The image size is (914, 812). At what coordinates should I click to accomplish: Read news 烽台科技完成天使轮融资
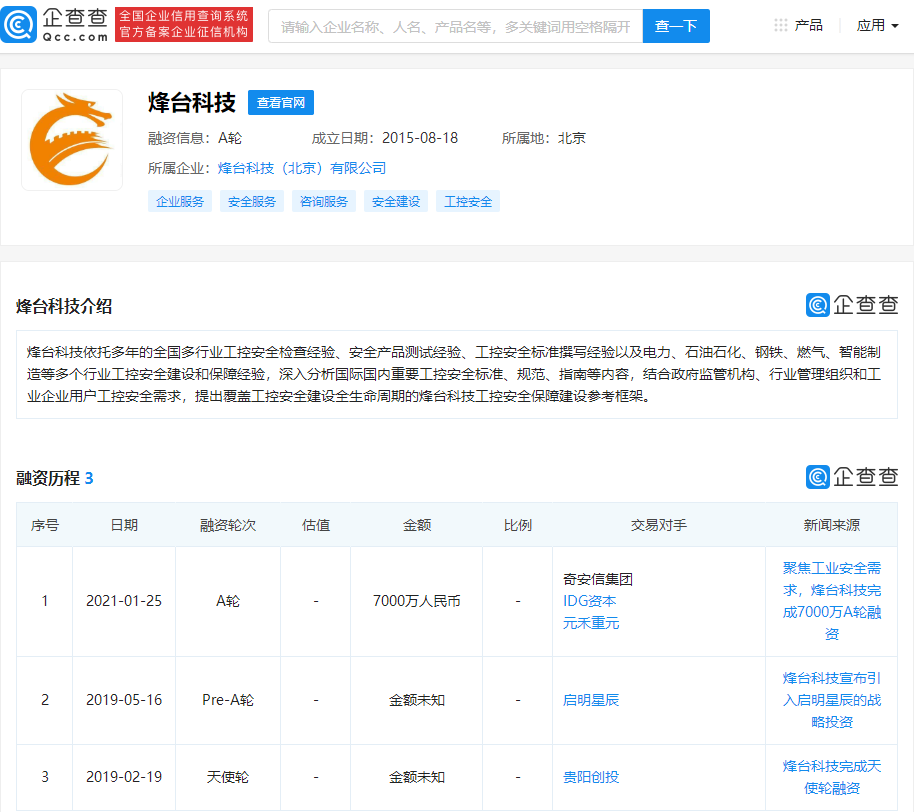832,777
